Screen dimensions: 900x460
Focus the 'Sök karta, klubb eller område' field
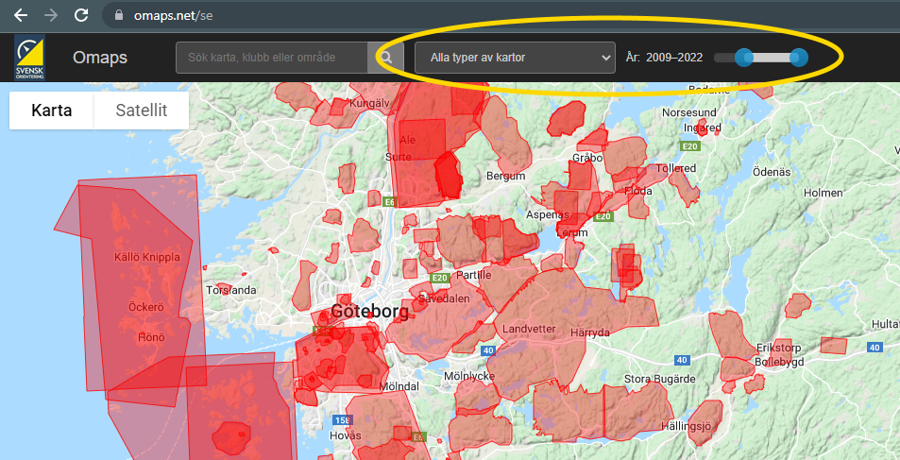click(272, 57)
